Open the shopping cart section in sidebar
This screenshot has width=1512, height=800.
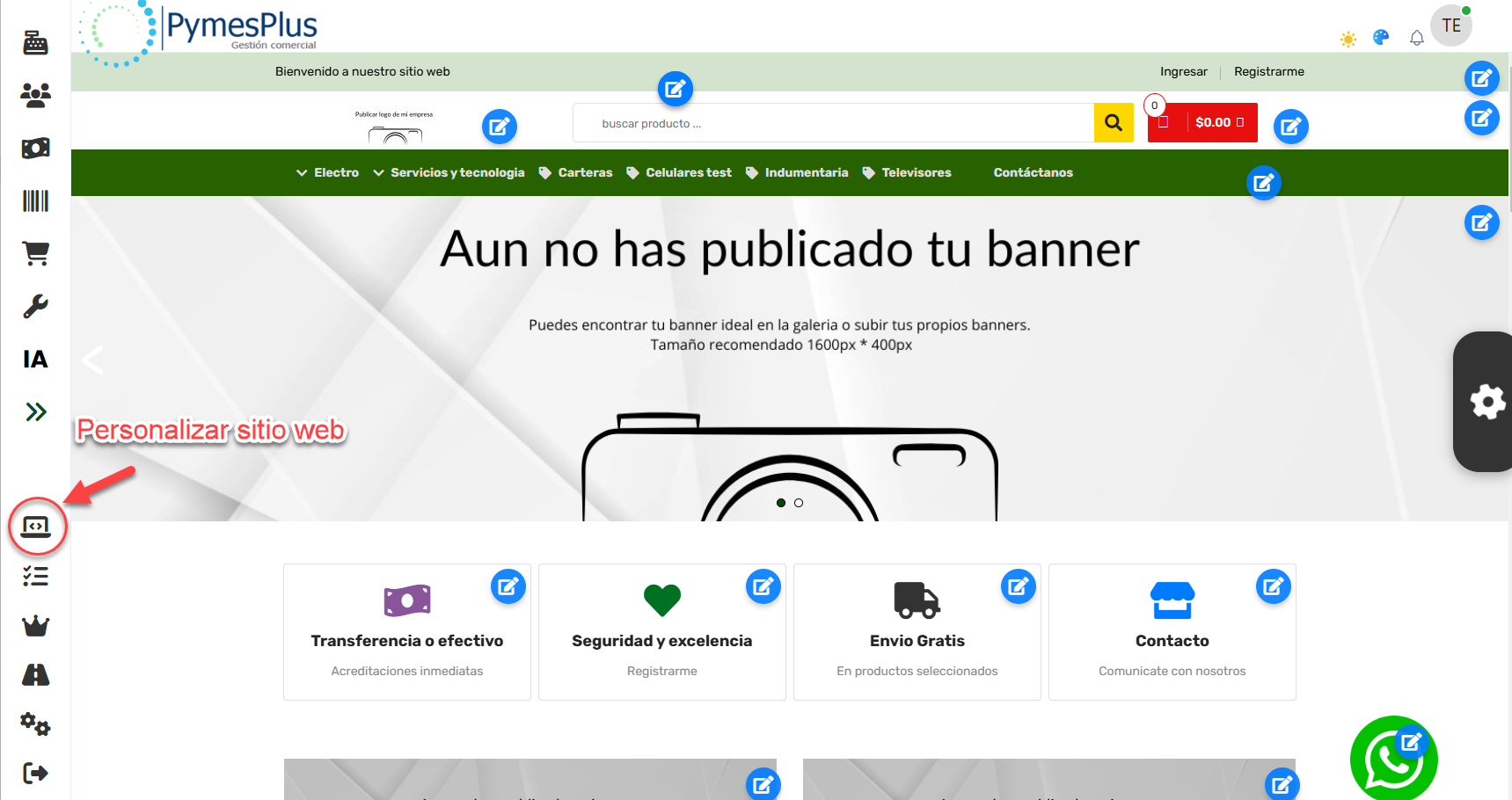click(34, 253)
